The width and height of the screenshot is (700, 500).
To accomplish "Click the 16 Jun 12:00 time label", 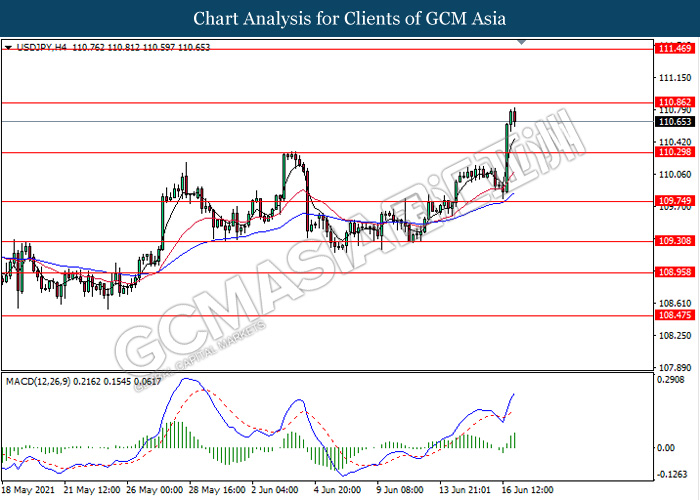I will pyautogui.click(x=528, y=490).
